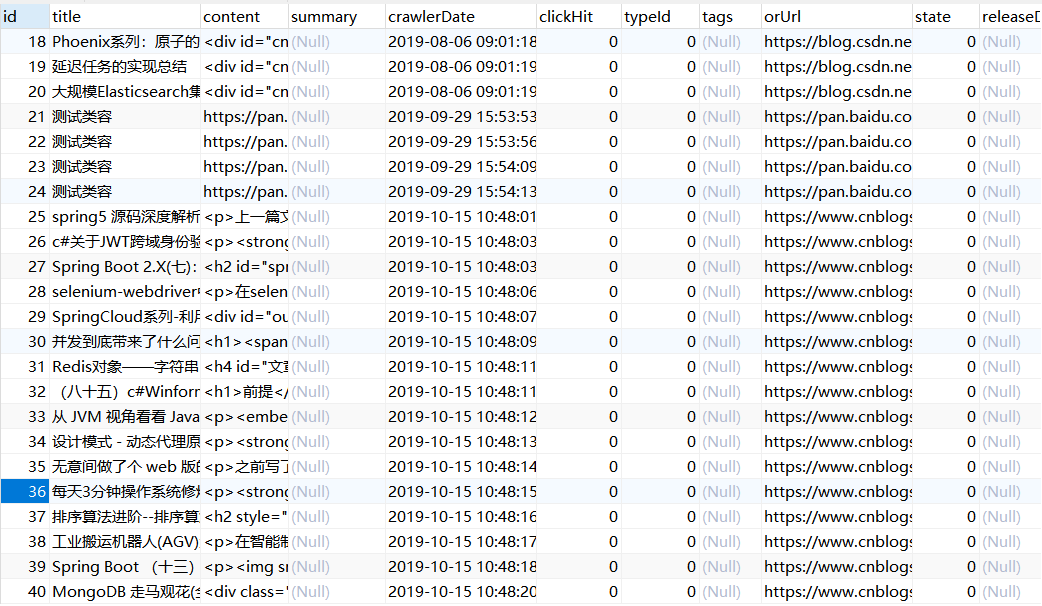Image resolution: width=1042 pixels, height=606 pixels.
Task: Select title 'selenium-webdriver'
Action: click(x=125, y=292)
